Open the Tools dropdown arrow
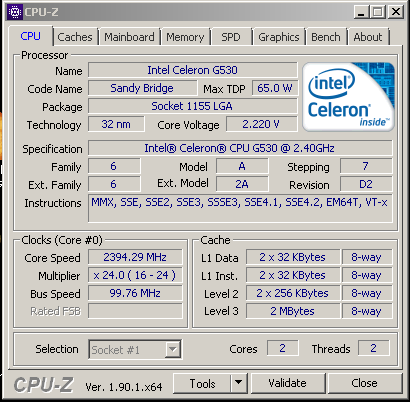This screenshot has width=410, height=402. point(238,383)
